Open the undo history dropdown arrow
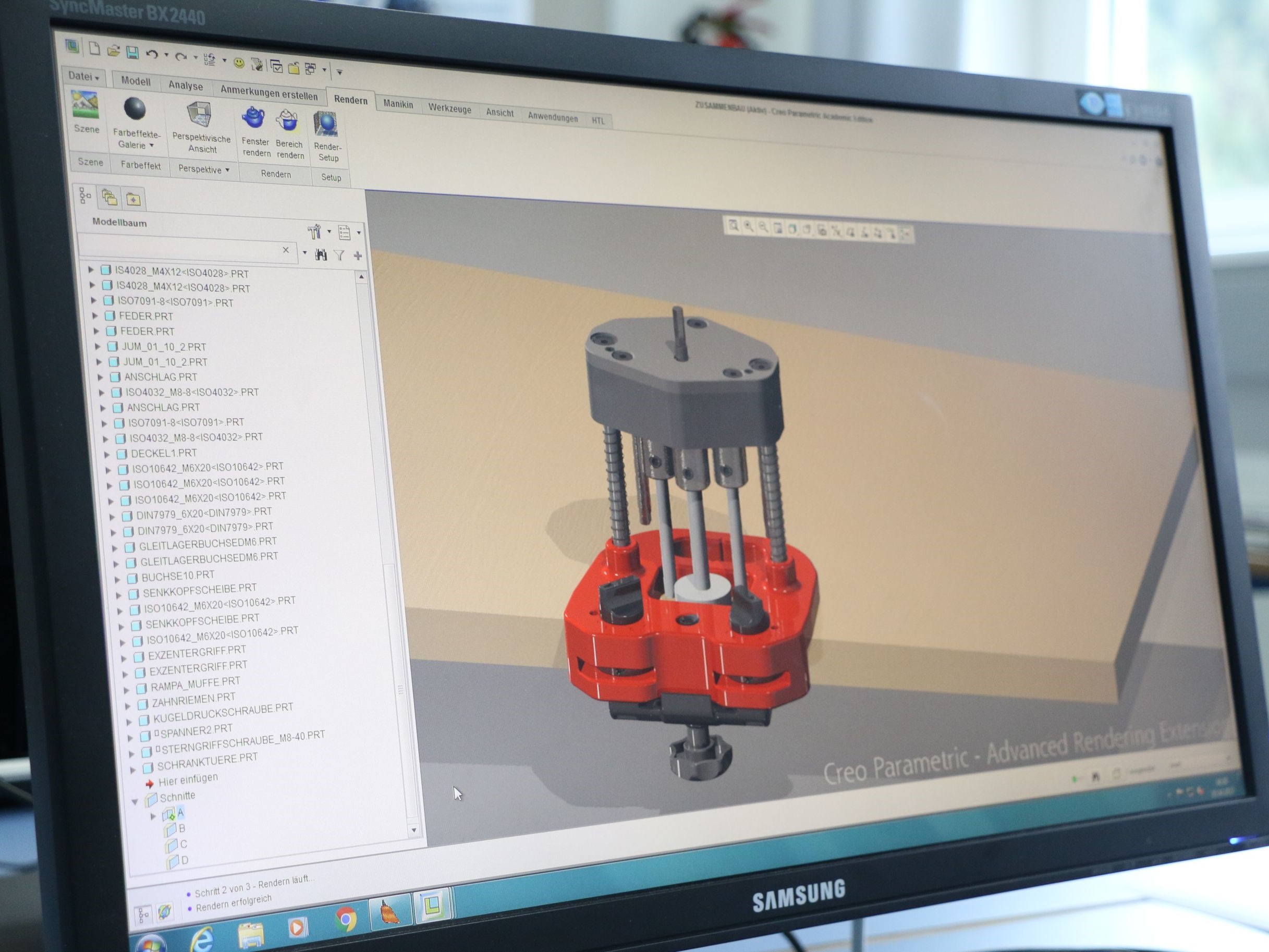Viewport: 1269px width, 952px height. click(166, 56)
